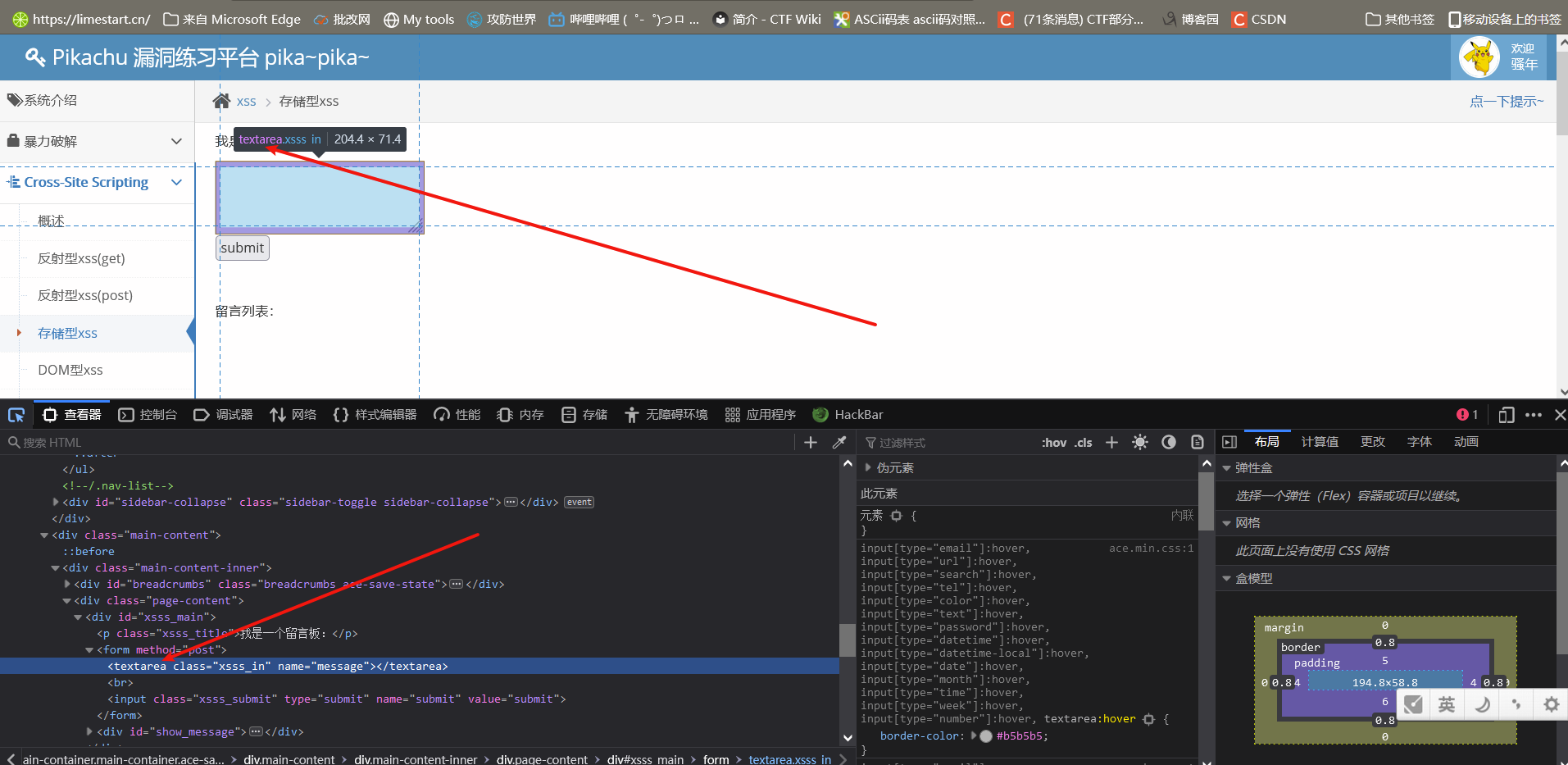The image size is (1568, 765).
Task: Click the submit button on the page
Action: tap(243, 248)
